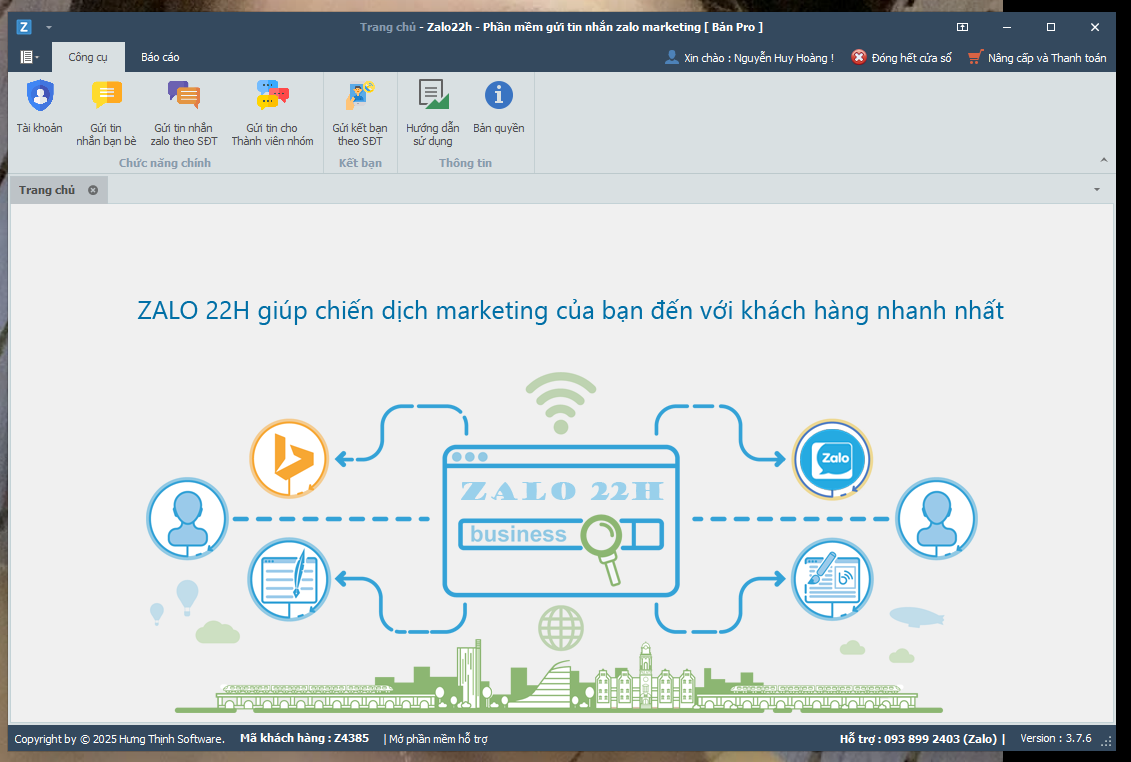This screenshot has width=1131, height=762.
Task: Open the tab list dropdown arrow
Action: point(1097,190)
